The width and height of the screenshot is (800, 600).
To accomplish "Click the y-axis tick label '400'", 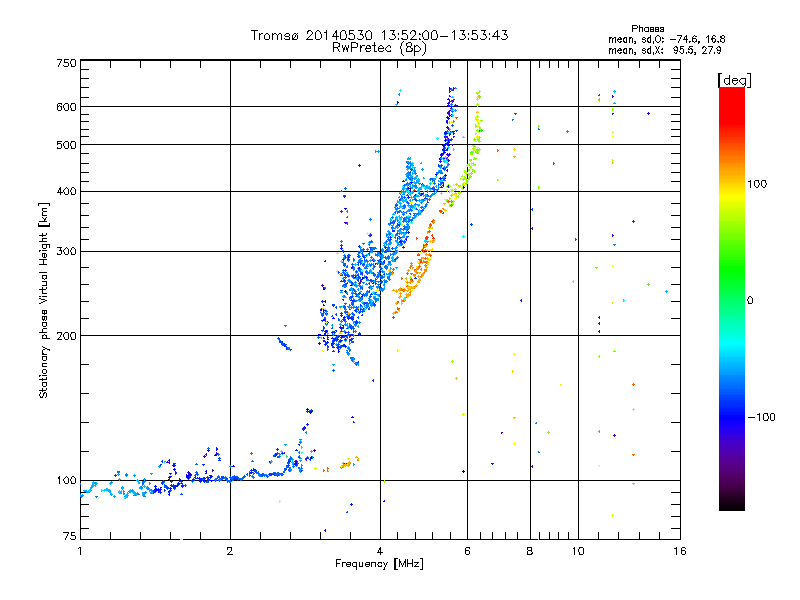I will (66, 192).
